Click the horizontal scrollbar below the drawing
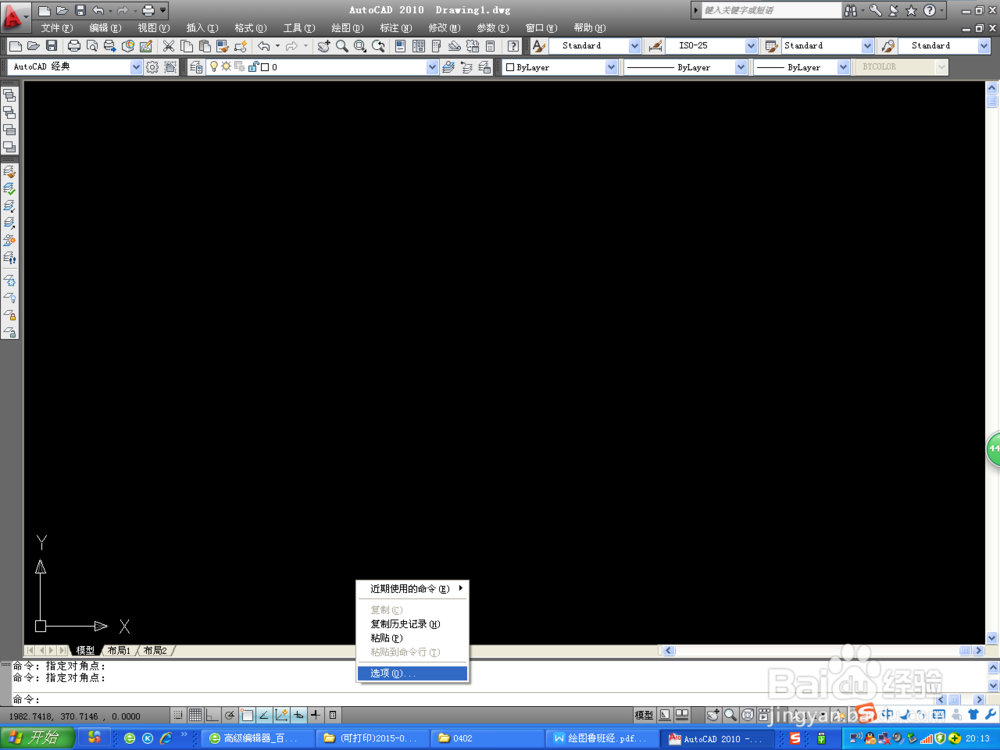 point(823,651)
